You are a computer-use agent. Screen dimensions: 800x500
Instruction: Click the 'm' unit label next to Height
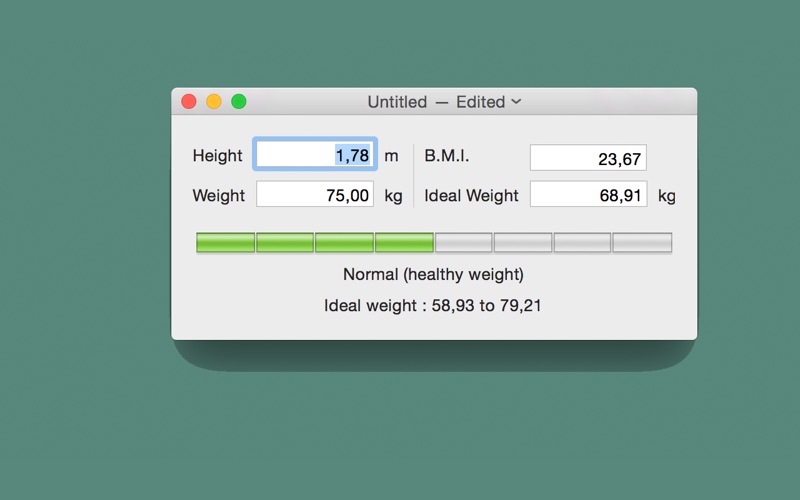point(391,156)
